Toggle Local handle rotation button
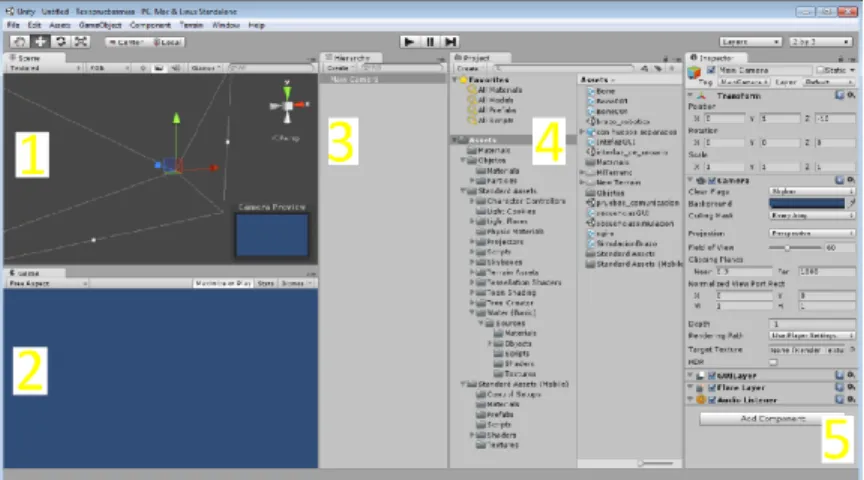864x480 pixels. (167, 42)
